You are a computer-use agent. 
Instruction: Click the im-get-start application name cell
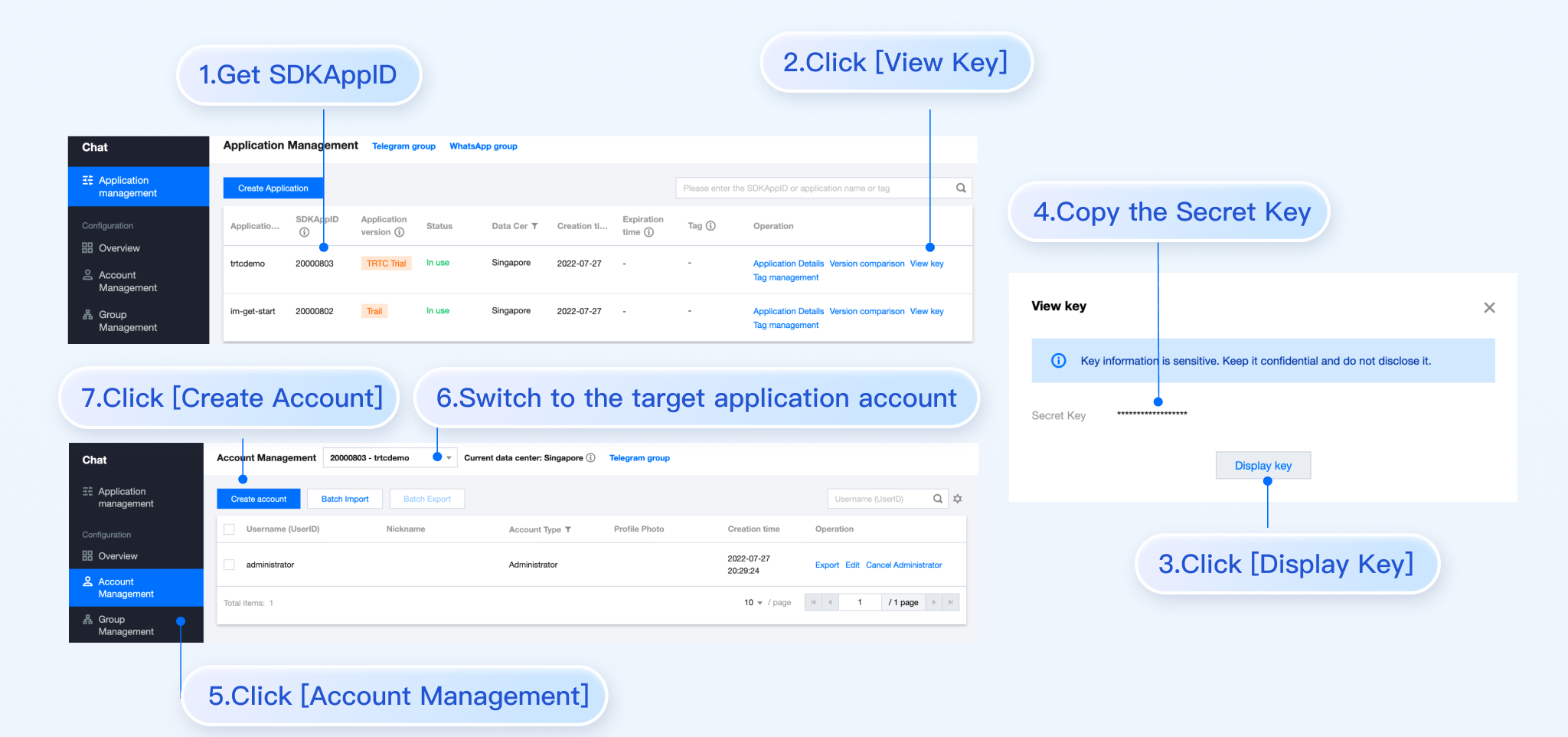click(x=253, y=311)
